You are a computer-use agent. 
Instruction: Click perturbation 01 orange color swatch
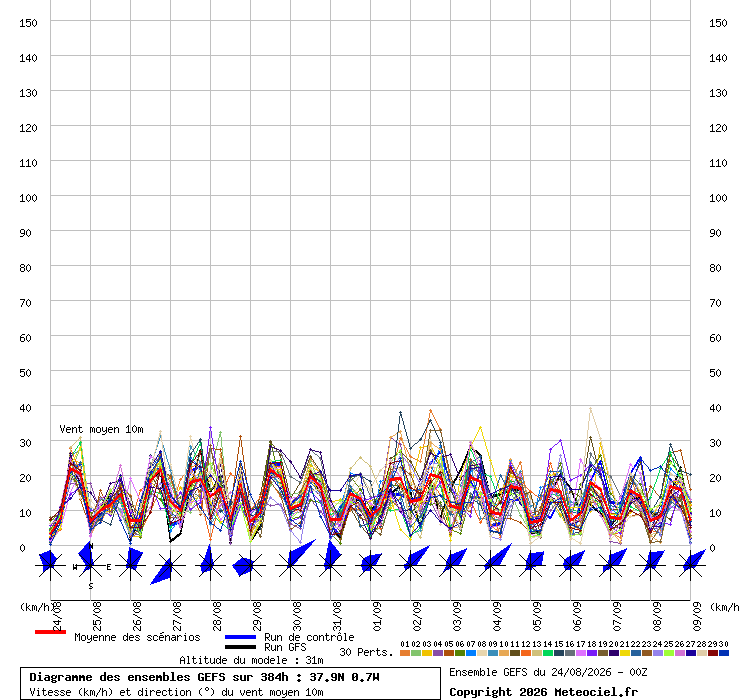pos(405,653)
